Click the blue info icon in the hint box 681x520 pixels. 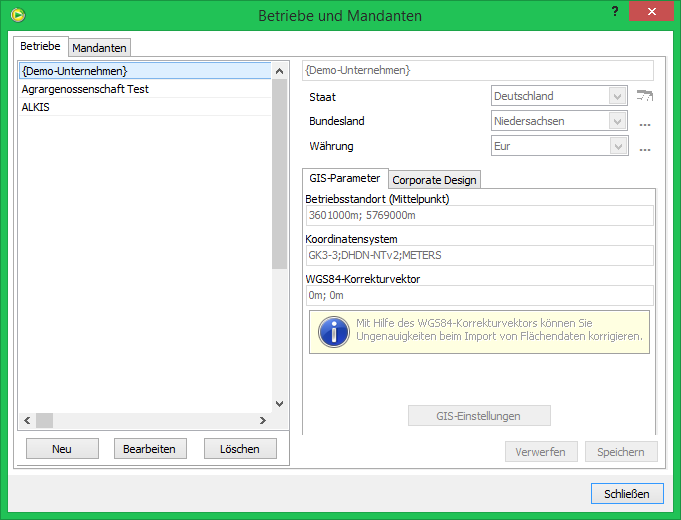click(x=333, y=331)
